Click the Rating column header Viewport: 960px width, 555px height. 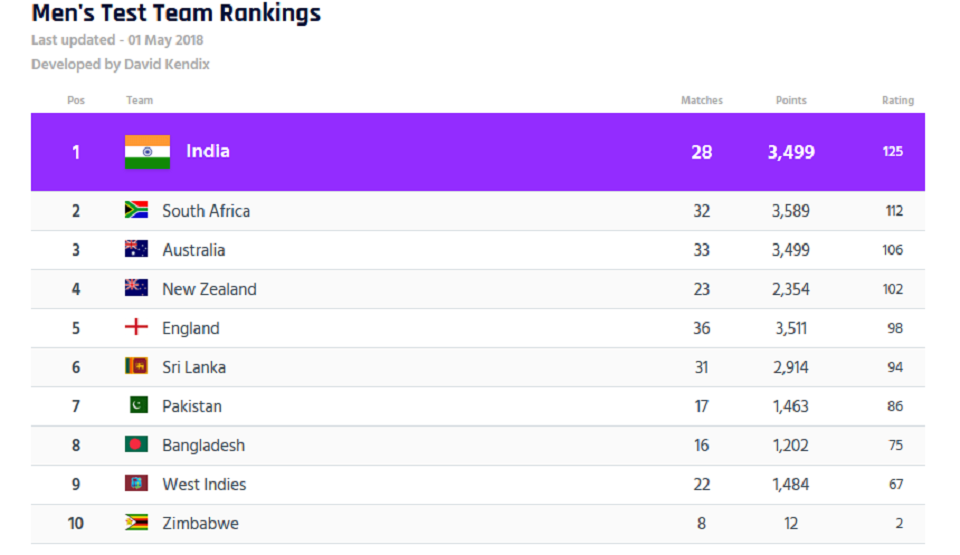coord(897,100)
